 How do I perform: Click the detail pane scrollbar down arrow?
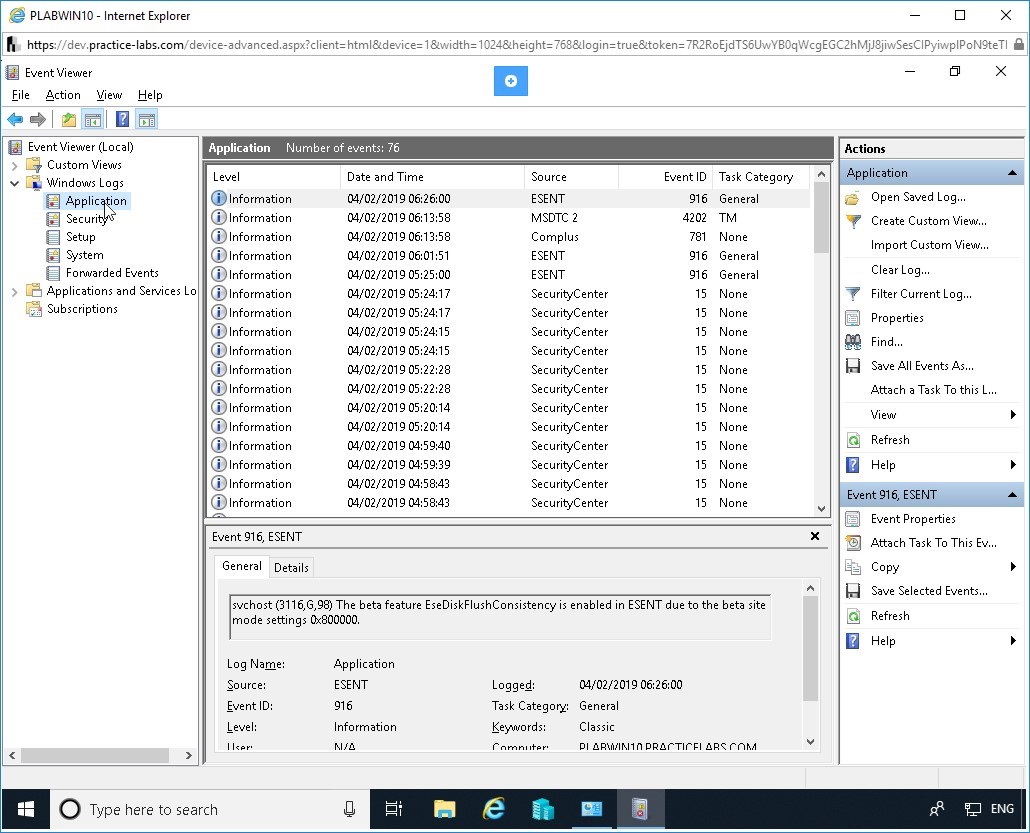coord(811,742)
